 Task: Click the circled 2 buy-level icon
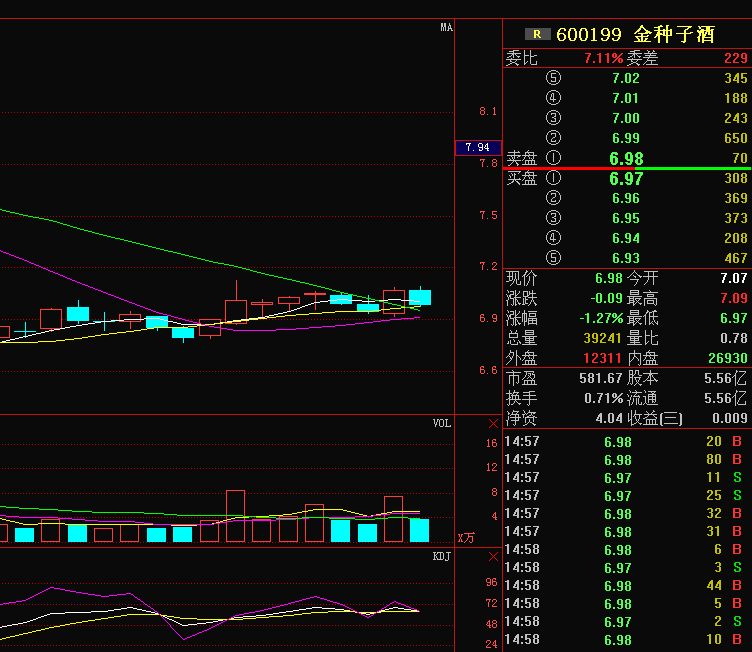pos(553,198)
